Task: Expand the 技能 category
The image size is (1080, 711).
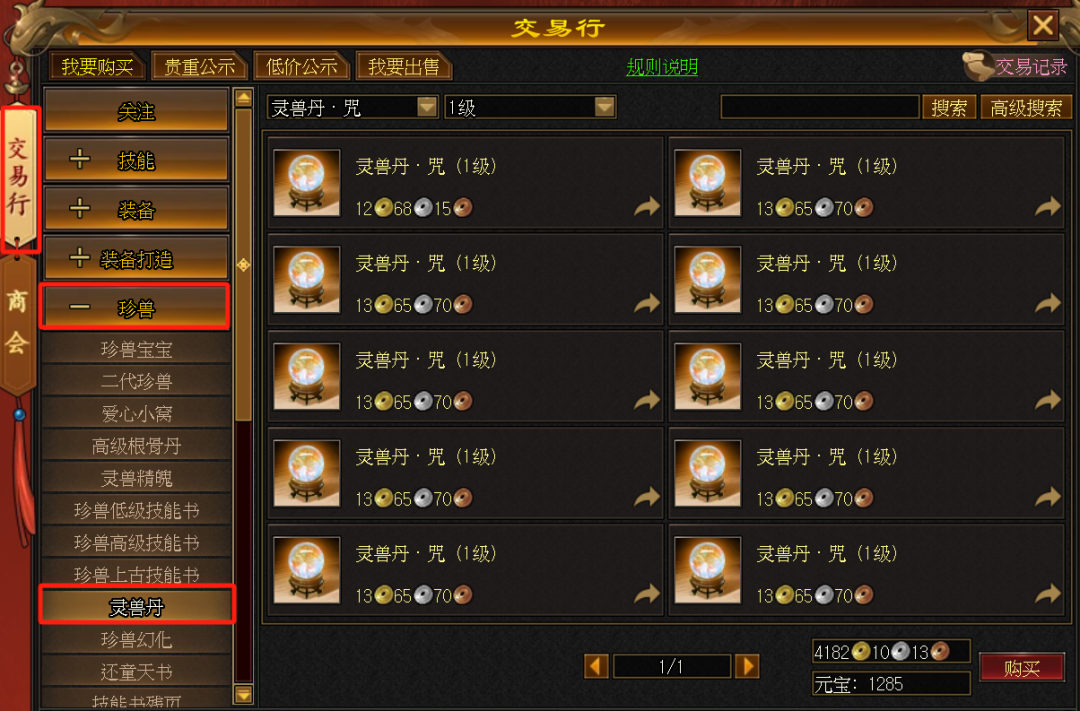Action: point(136,160)
